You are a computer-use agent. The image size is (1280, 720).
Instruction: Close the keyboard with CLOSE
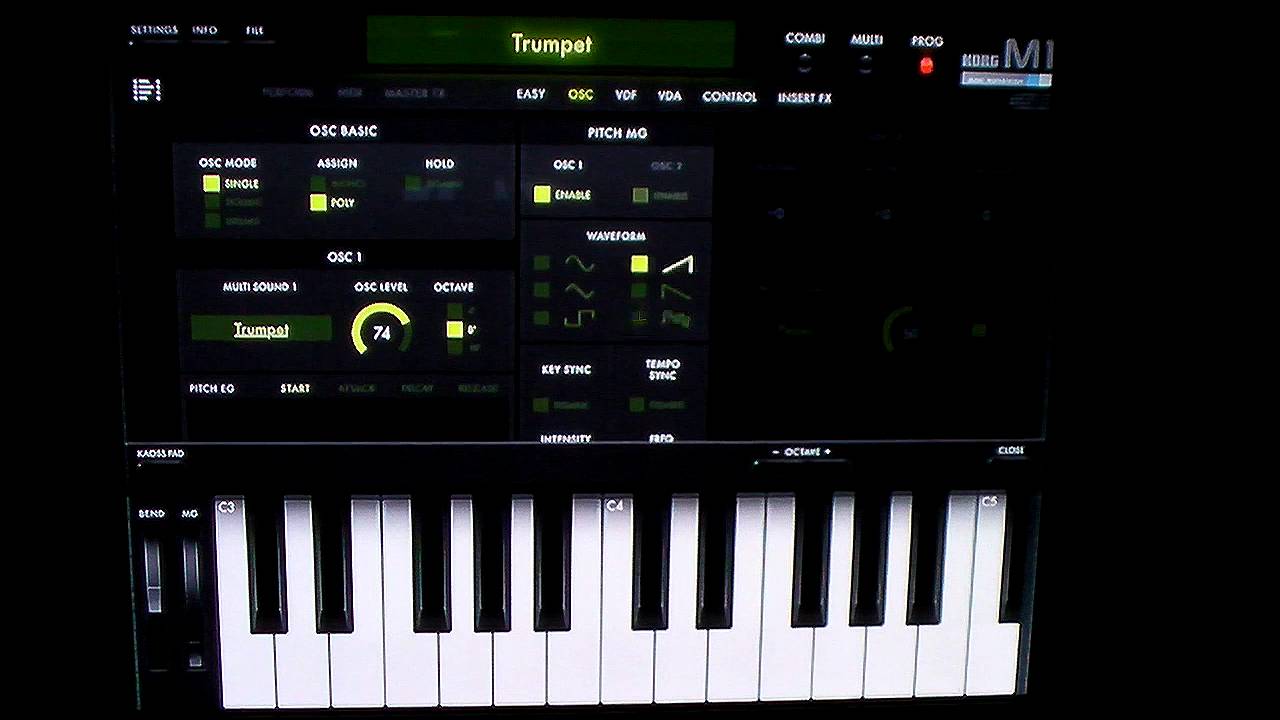1011,451
